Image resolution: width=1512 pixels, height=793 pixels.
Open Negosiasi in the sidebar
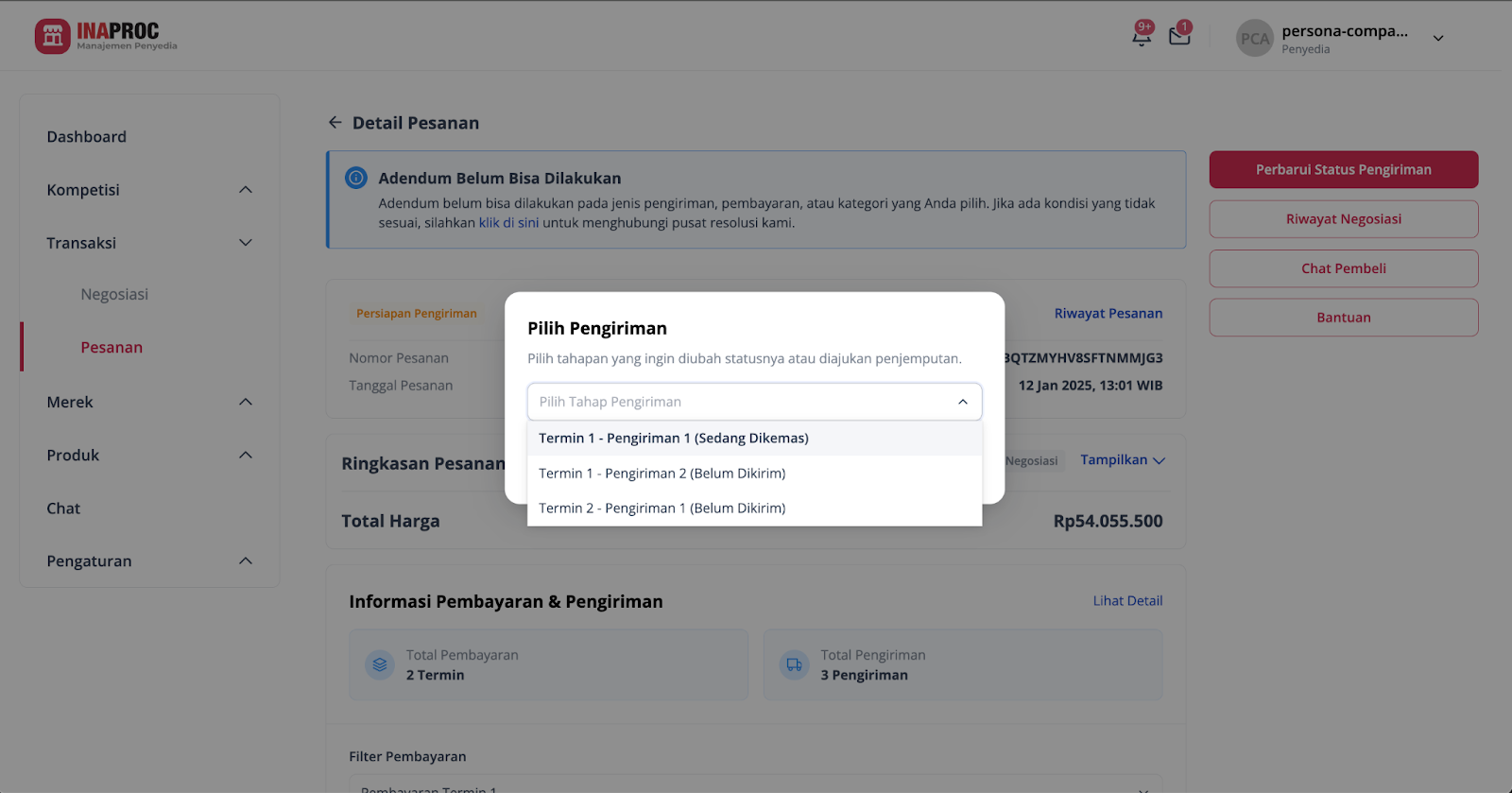pos(114,295)
